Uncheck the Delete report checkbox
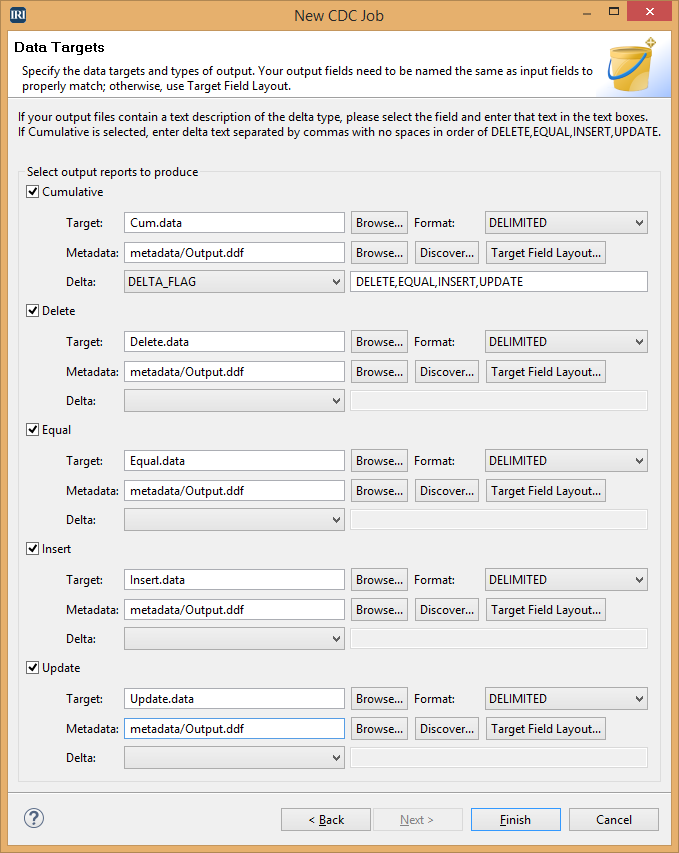The width and height of the screenshot is (679, 853). point(33,311)
